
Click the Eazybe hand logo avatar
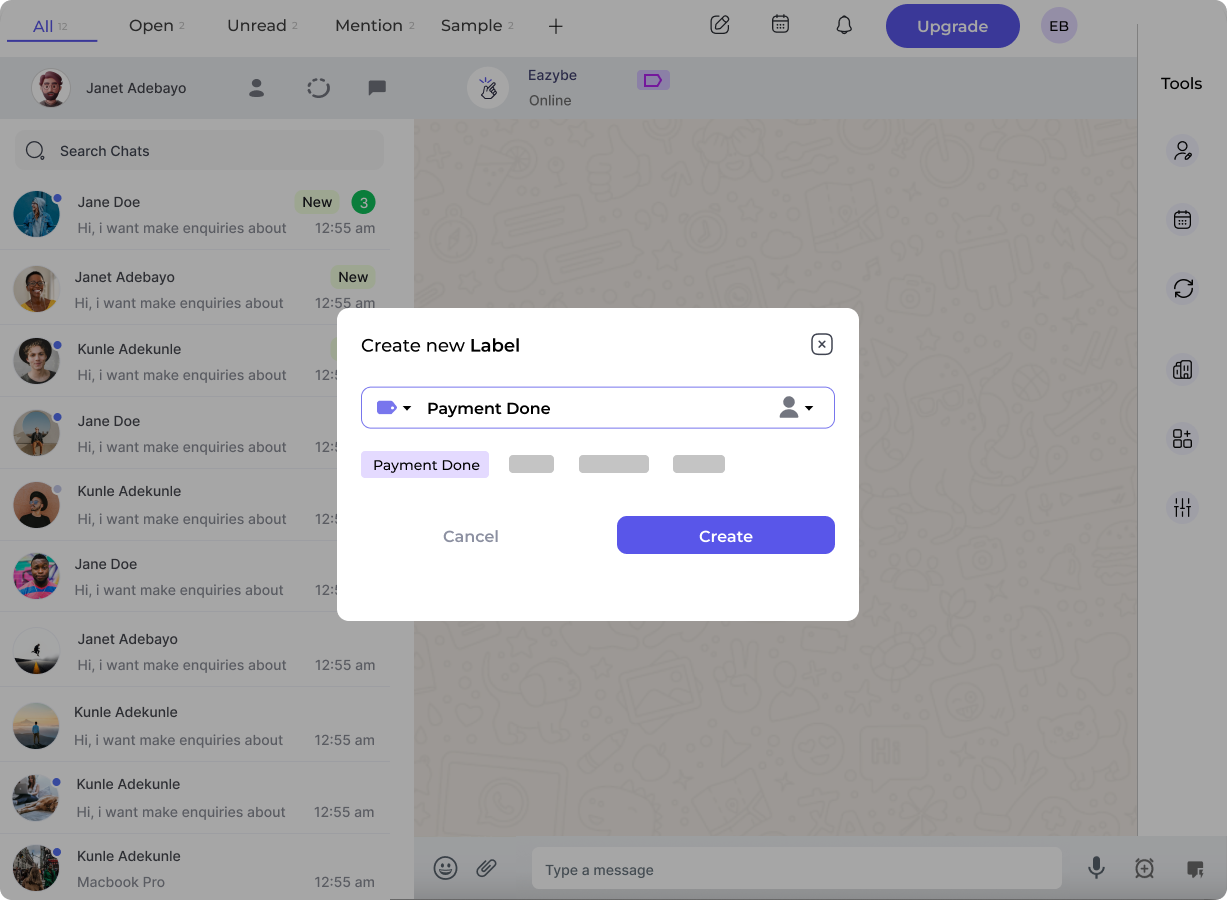[488, 88]
